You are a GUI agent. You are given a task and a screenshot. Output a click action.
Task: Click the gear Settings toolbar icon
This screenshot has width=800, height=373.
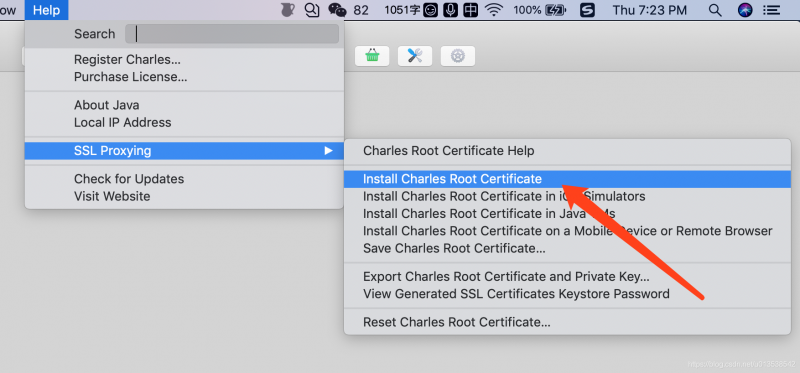458,56
